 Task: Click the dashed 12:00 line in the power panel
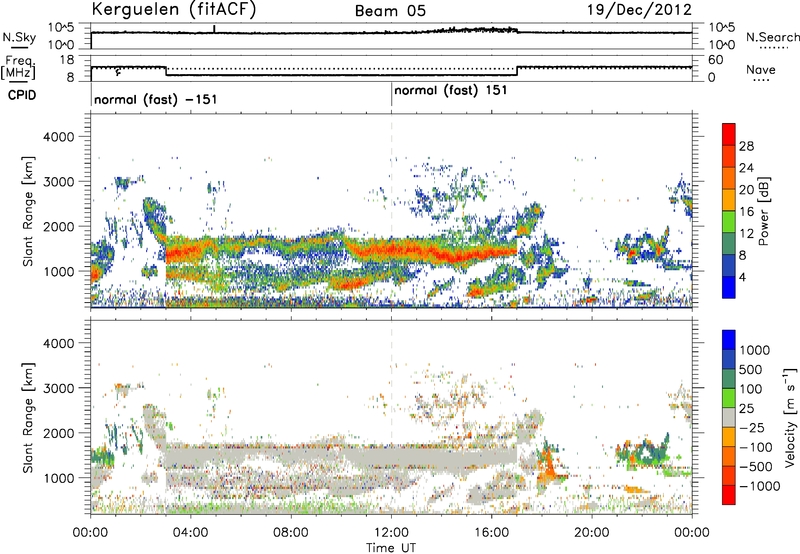(x=391, y=211)
